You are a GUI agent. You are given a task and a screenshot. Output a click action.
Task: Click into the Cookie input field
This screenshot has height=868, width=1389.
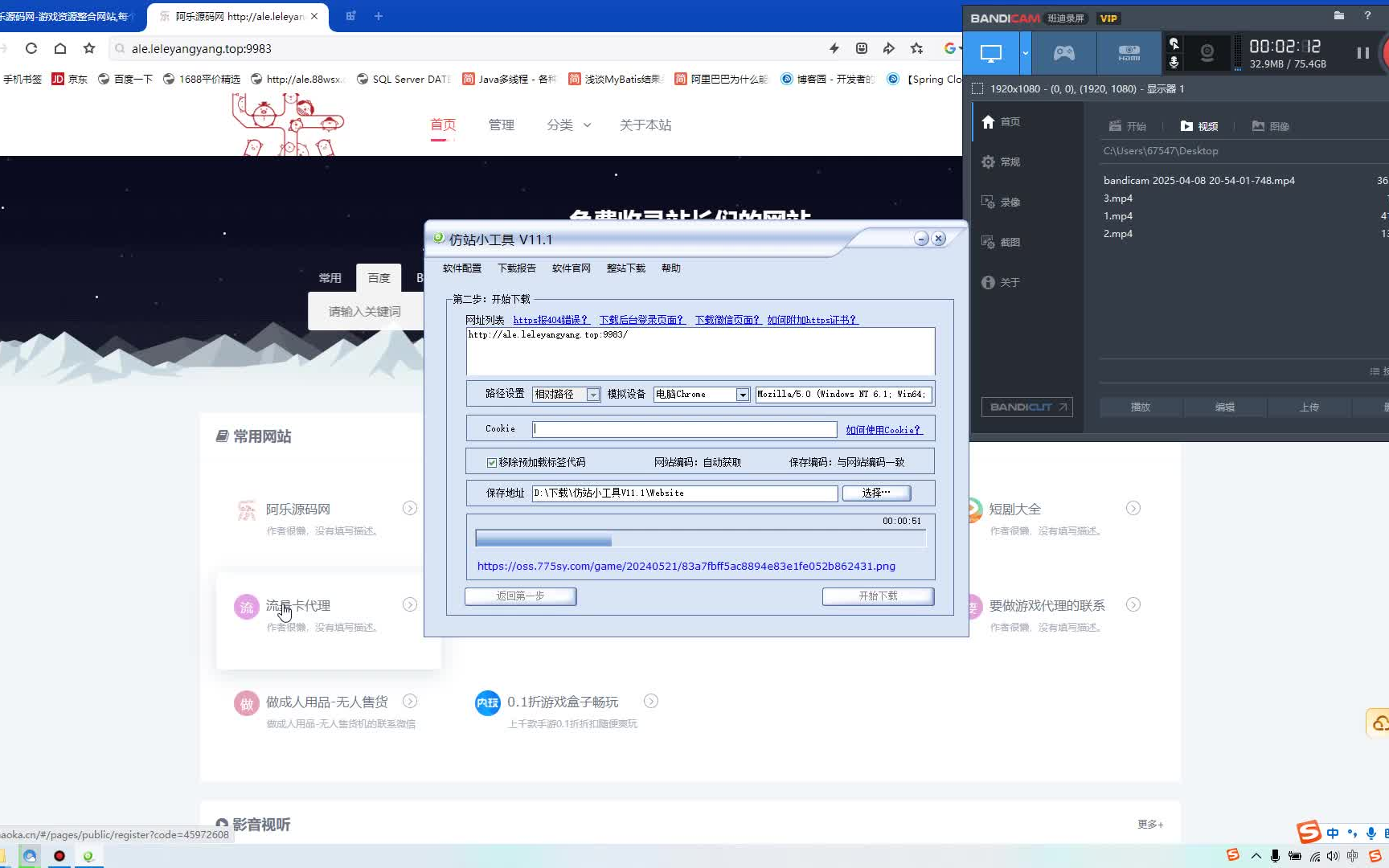(685, 429)
